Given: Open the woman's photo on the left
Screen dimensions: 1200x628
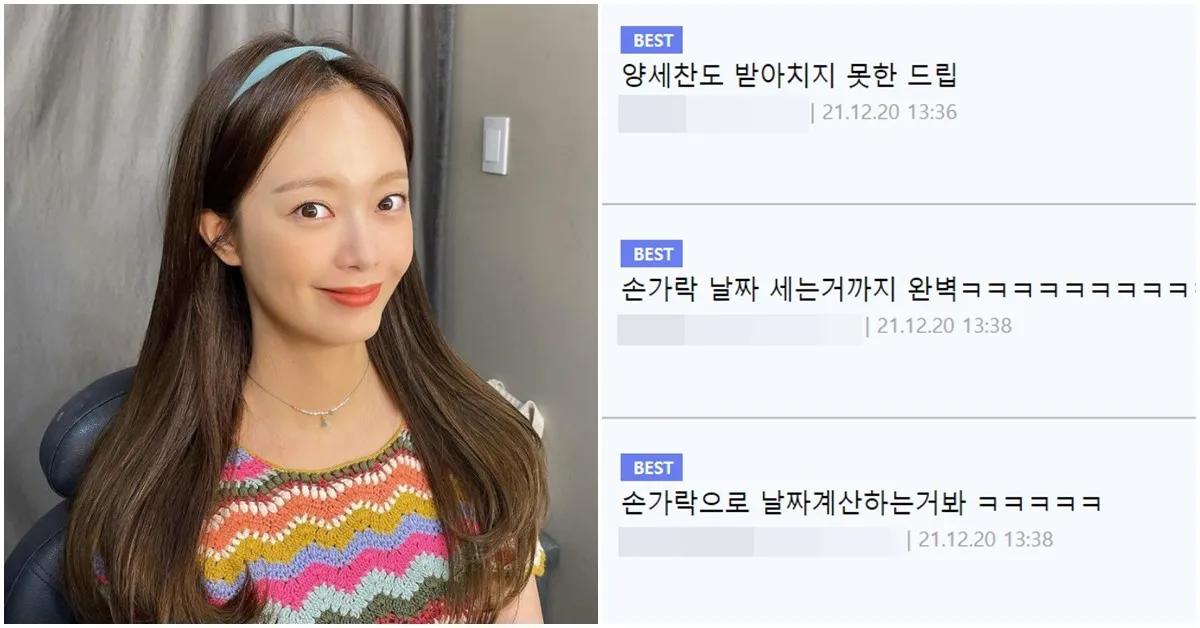Looking at the screenshot, I should coord(301,314).
